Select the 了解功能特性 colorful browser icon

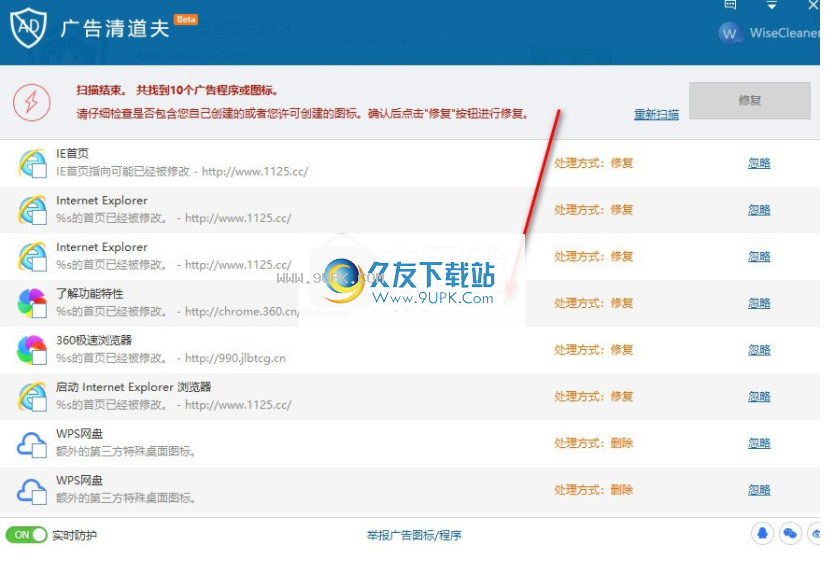coord(32,303)
